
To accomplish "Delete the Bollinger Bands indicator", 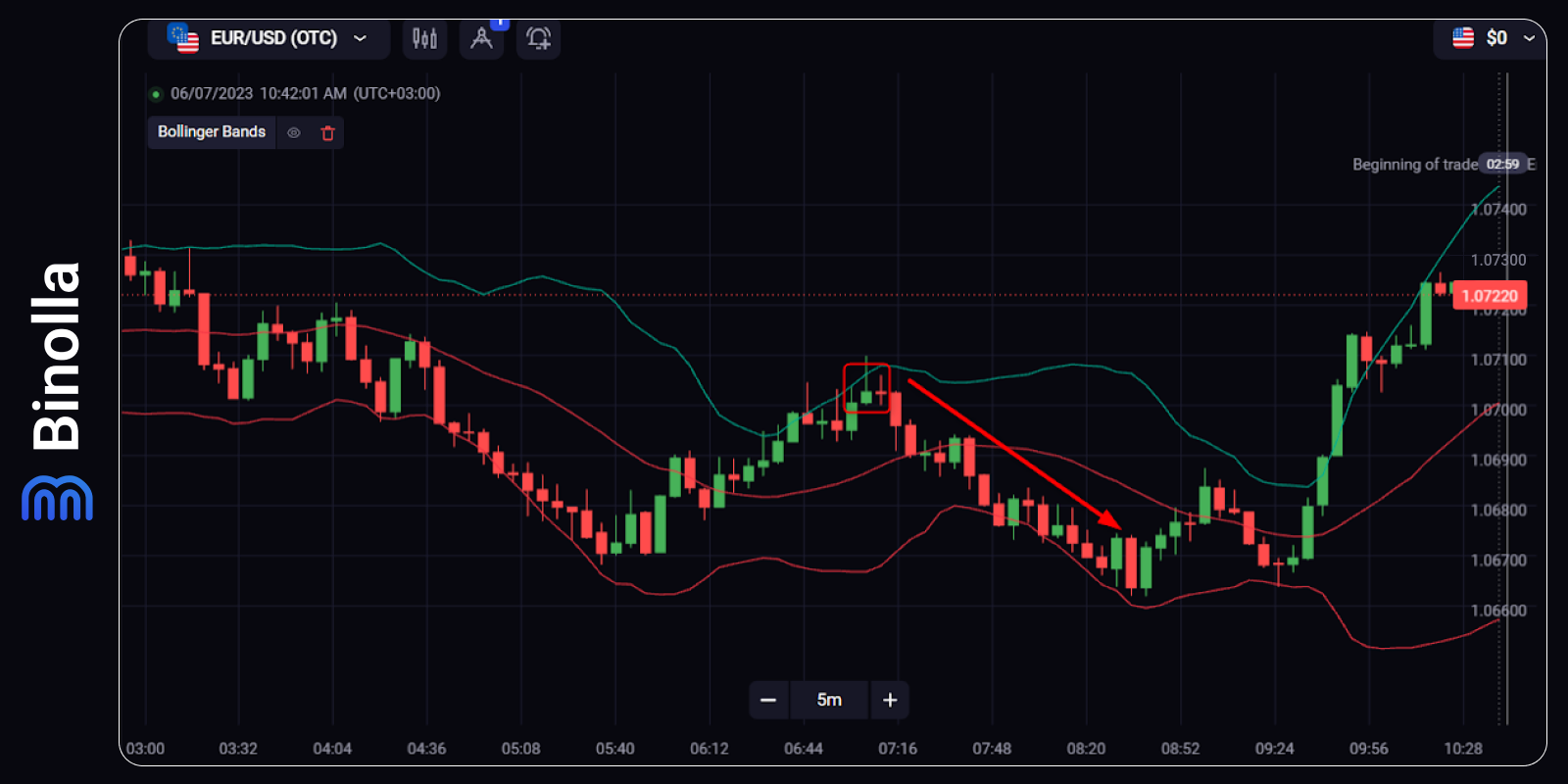I will (327, 132).
